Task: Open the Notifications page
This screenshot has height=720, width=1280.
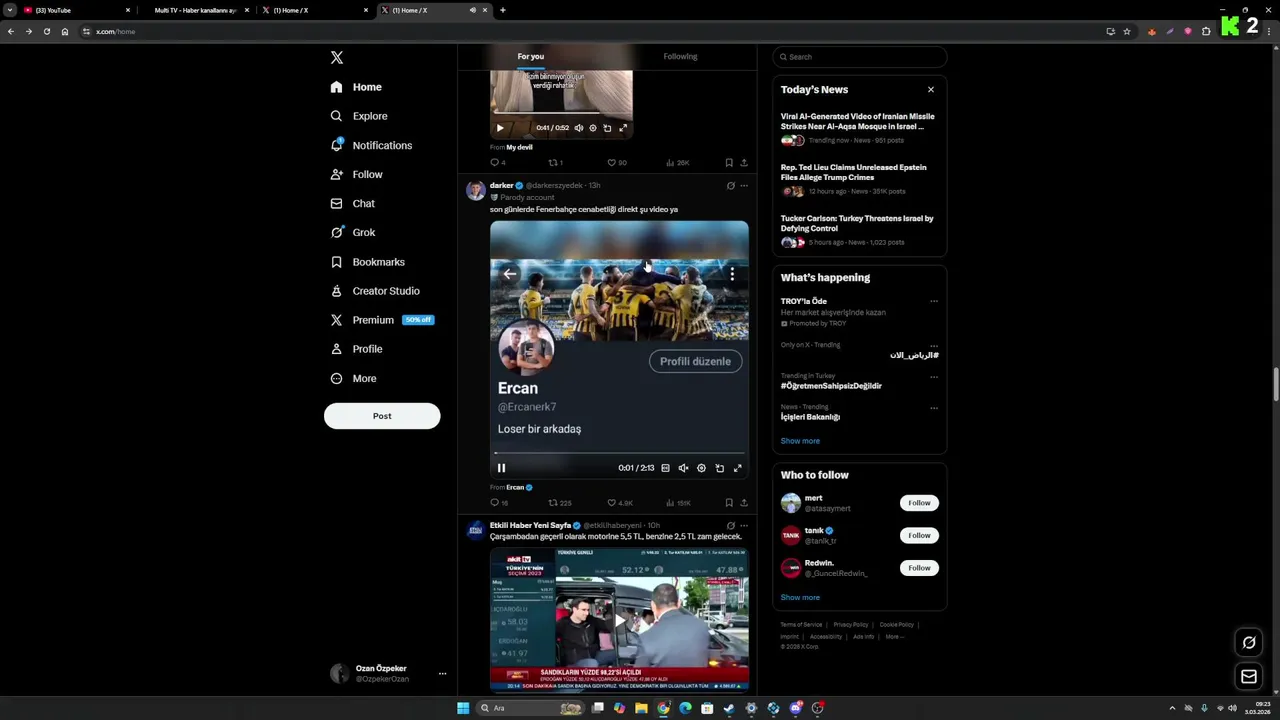Action: (x=371, y=145)
